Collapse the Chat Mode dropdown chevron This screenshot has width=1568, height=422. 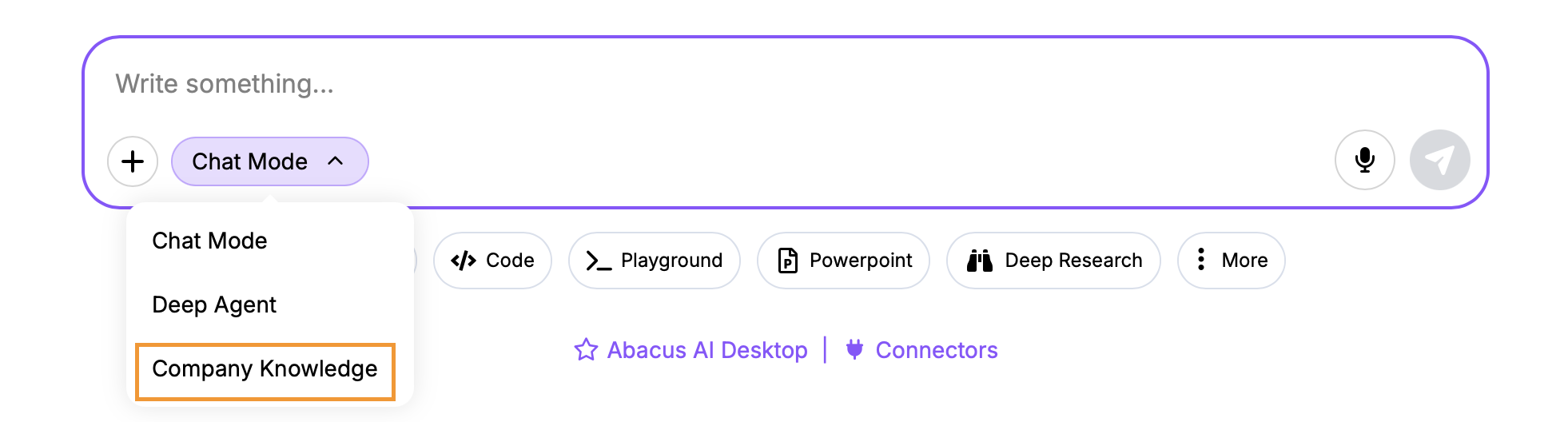pos(336,161)
